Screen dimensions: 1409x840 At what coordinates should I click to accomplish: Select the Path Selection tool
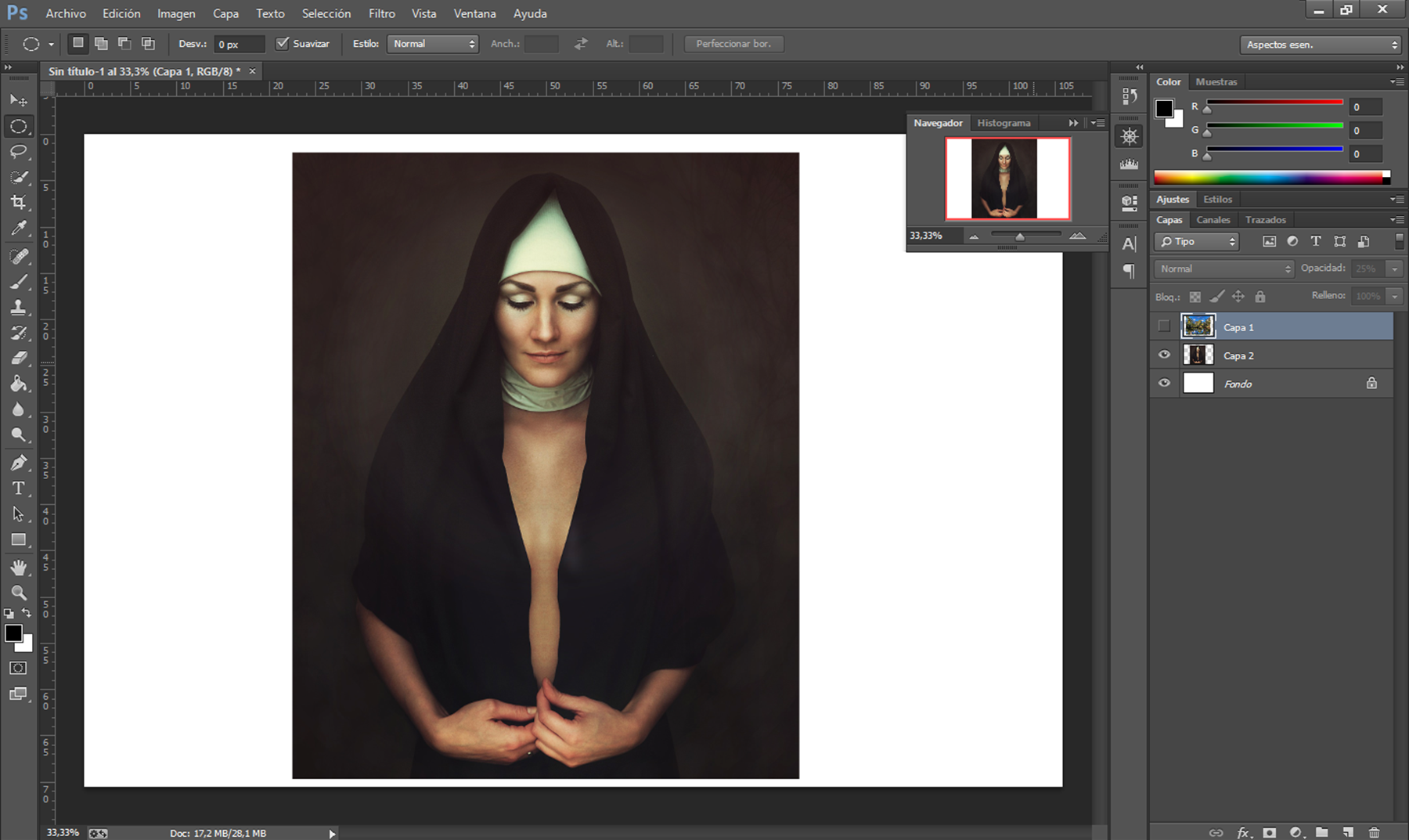(x=19, y=514)
